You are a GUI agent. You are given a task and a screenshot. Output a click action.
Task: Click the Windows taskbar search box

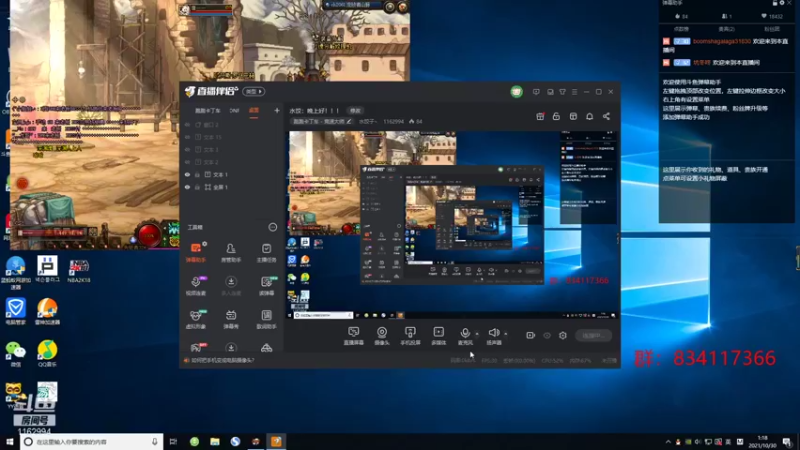point(92,442)
